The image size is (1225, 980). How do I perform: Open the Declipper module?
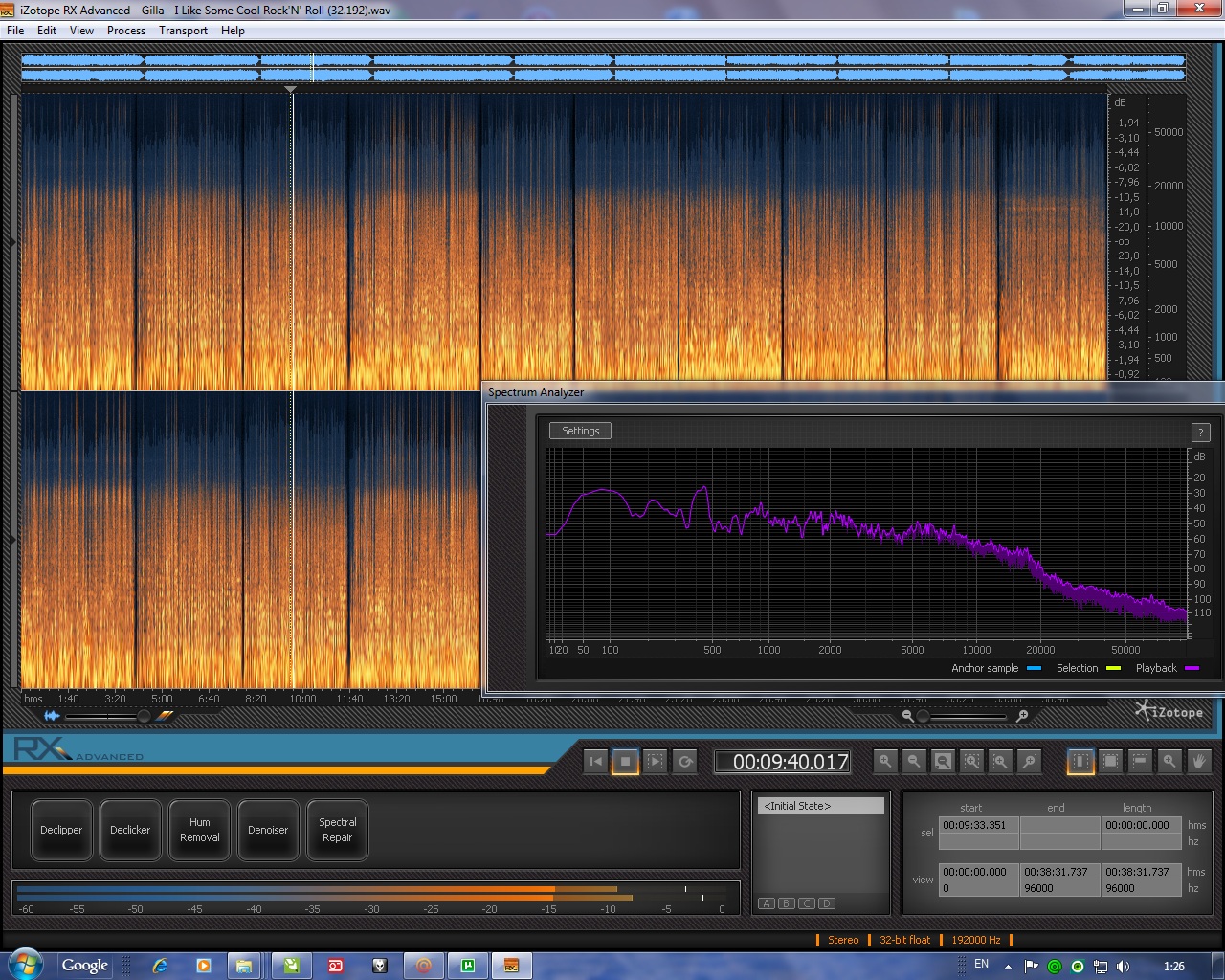point(61,830)
